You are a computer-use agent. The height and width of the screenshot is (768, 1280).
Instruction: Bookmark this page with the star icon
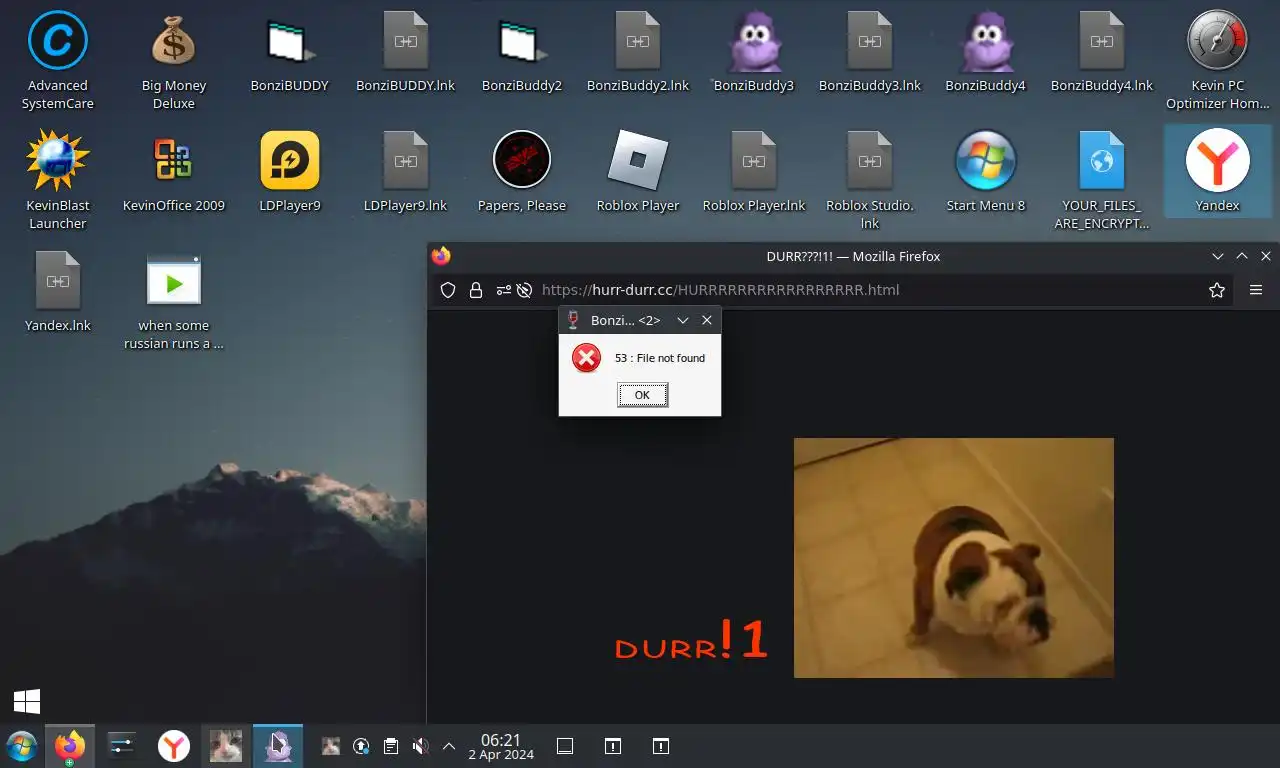pyautogui.click(x=1217, y=290)
